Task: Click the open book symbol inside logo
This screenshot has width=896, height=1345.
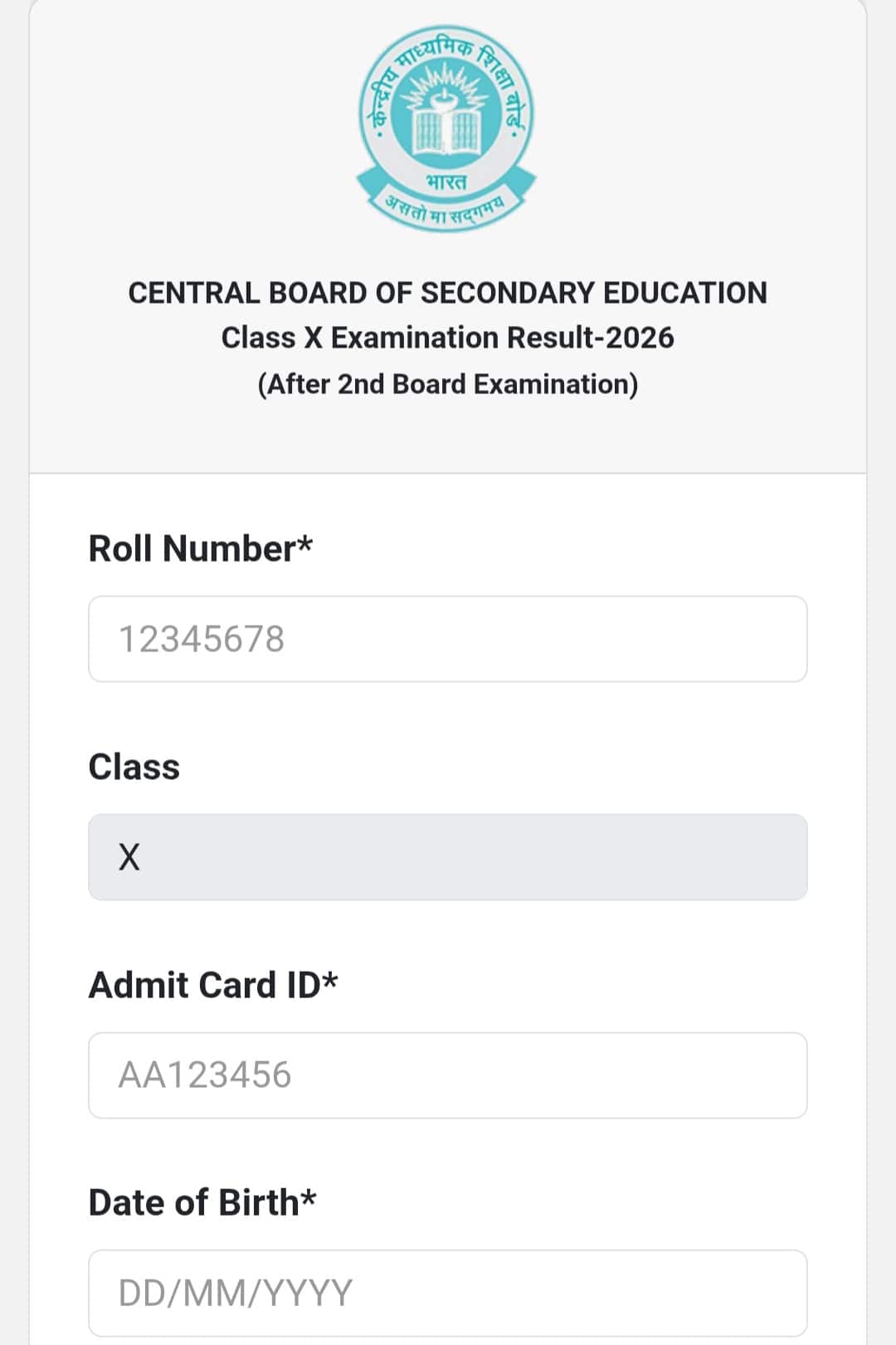Action: click(446, 131)
